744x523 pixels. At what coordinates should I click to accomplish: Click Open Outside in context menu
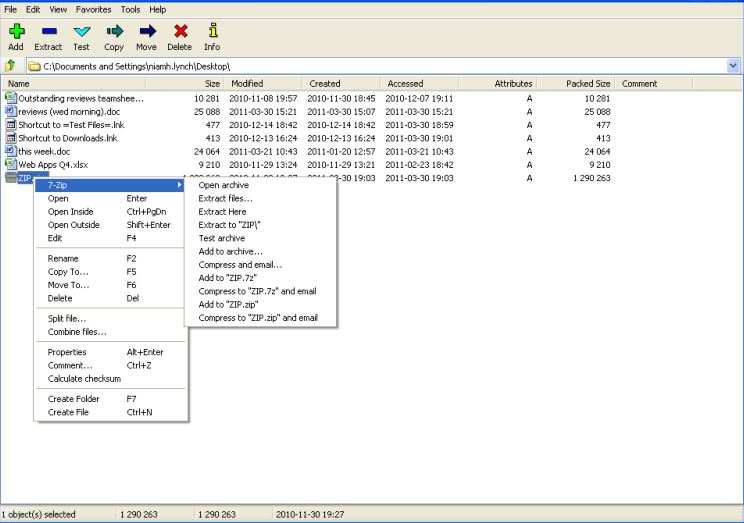point(110,225)
